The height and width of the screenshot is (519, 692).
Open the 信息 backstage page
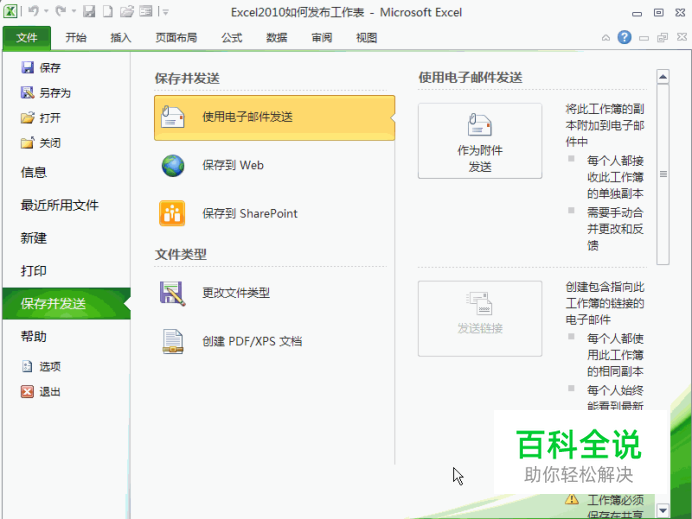coord(34,172)
